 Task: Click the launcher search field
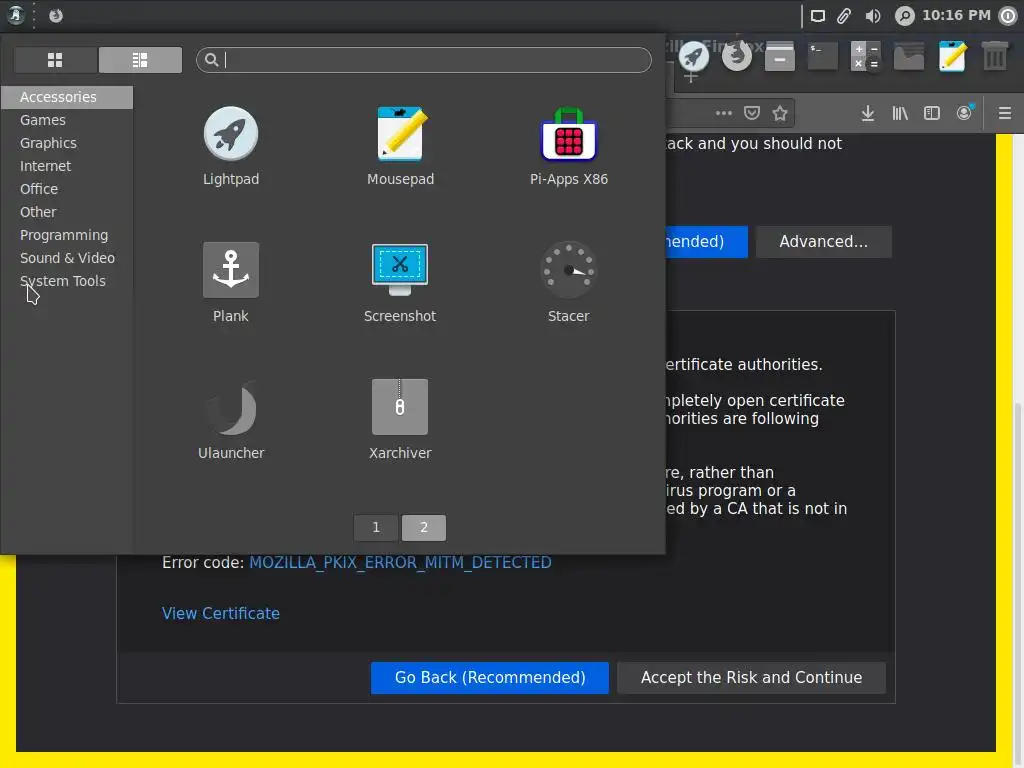(x=424, y=60)
